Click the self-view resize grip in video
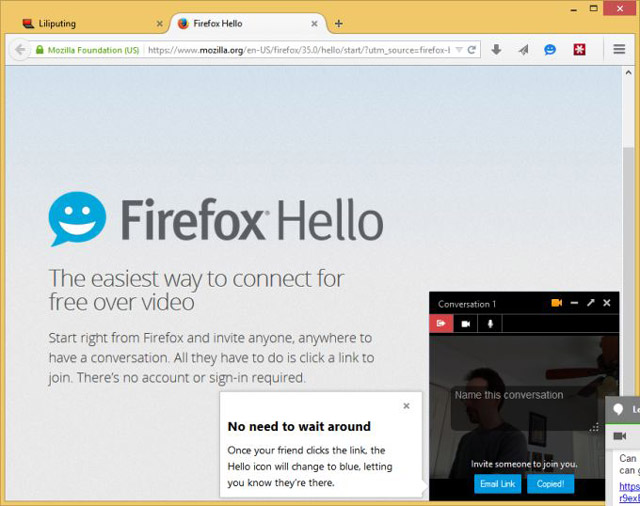640x506 pixels. 594,427
